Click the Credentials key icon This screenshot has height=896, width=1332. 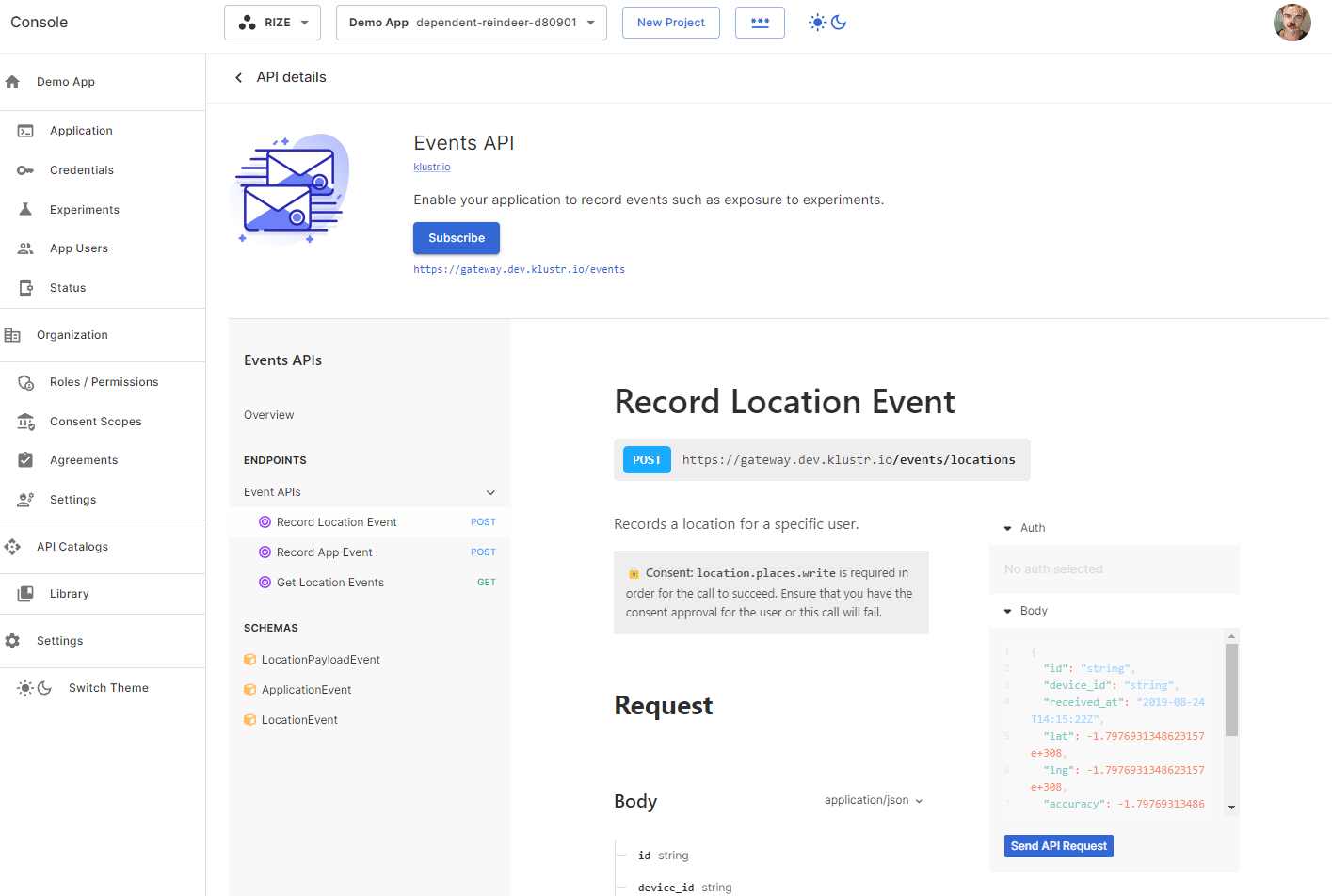pos(25,170)
